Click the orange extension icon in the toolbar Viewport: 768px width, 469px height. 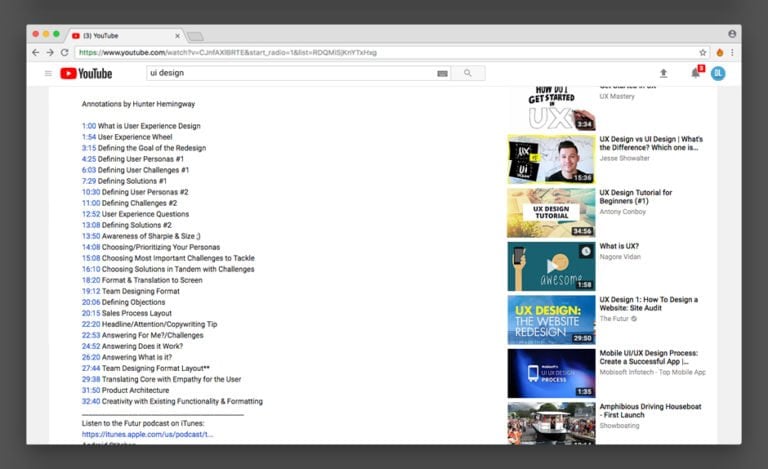click(720, 52)
